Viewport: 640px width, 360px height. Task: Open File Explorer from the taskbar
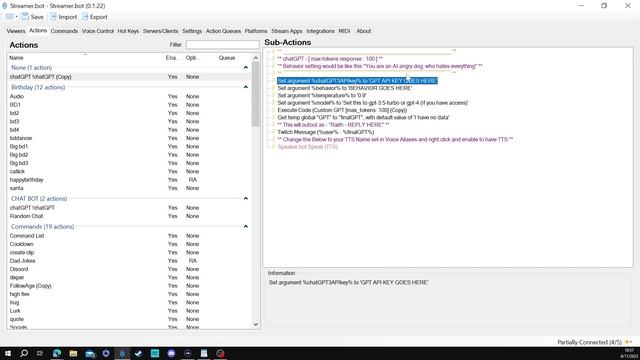tap(73, 353)
